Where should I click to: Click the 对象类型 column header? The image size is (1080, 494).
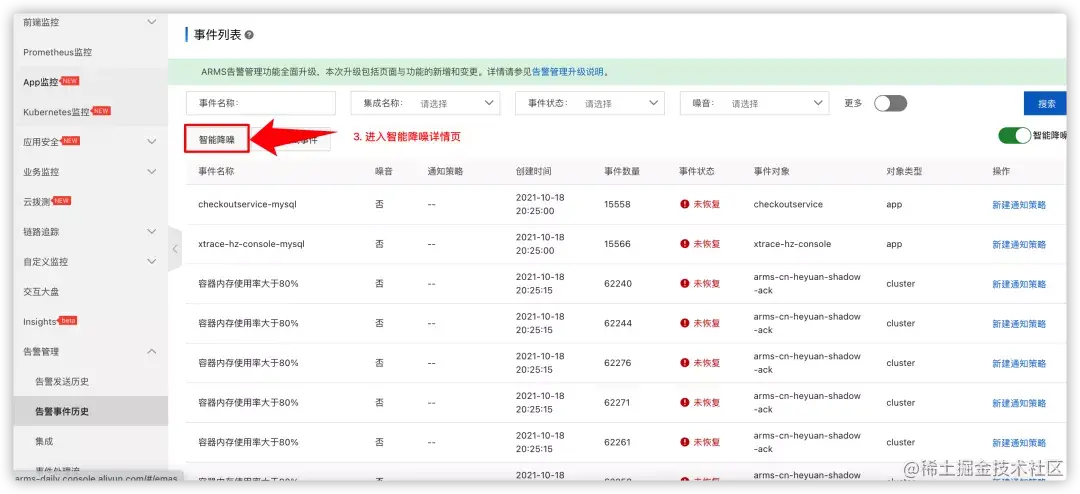[904, 172]
